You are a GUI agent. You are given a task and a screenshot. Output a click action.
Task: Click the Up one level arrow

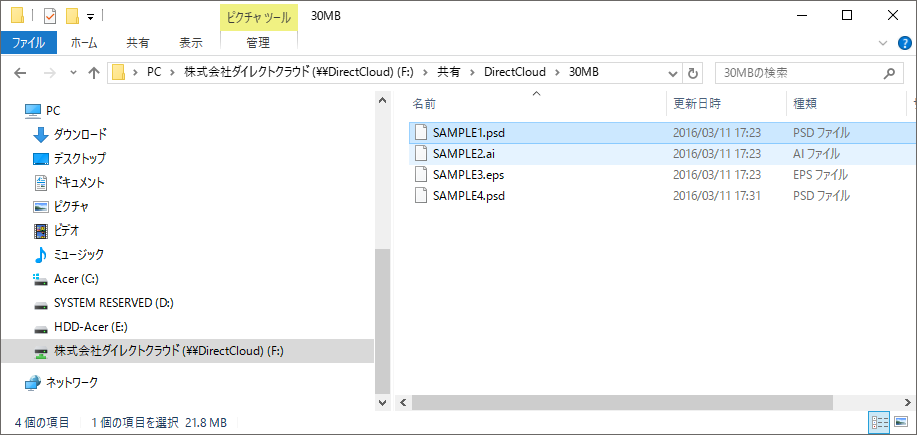pos(94,73)
